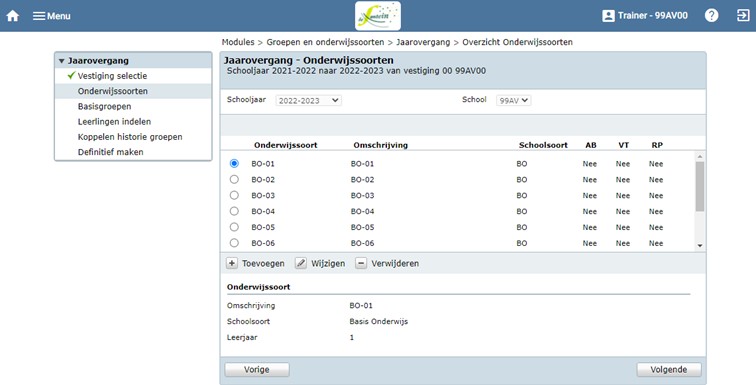This screenshot has height=385, width=756.
Task: Click the school logo in header
Action: coord(378,16)
